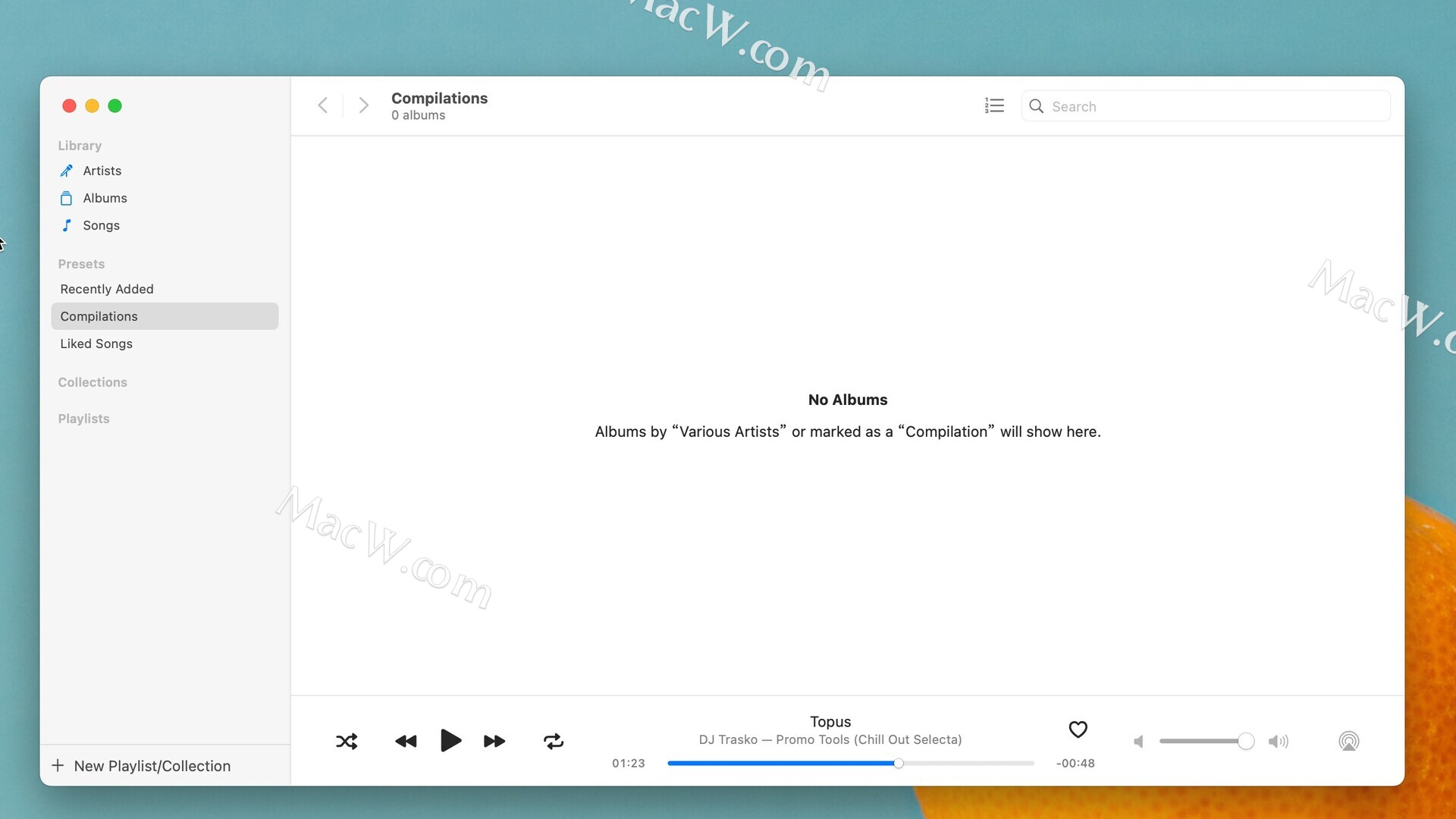This screenshot has height=819, width=1456.
Task: Enter full screen with green button
Action: coord(115,106)
